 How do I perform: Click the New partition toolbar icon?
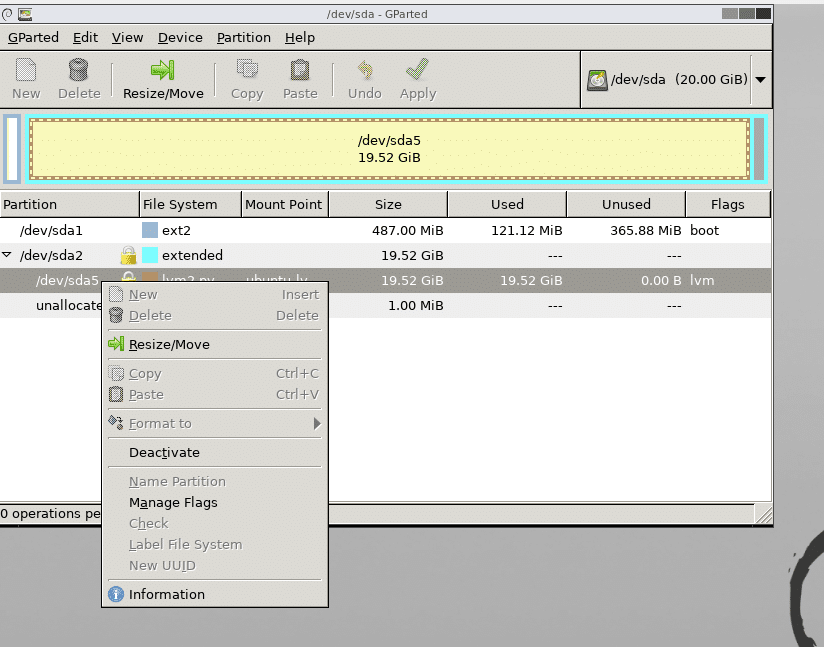(x=26, y=71)
